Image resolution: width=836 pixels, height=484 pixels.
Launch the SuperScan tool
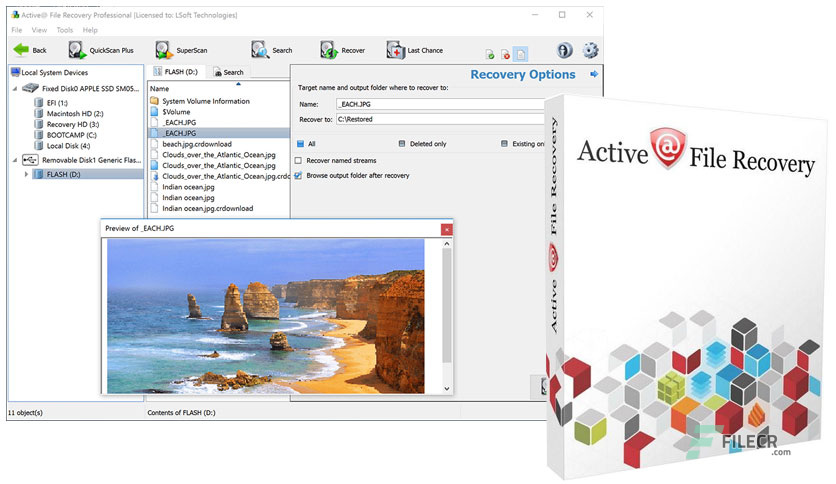181,50
